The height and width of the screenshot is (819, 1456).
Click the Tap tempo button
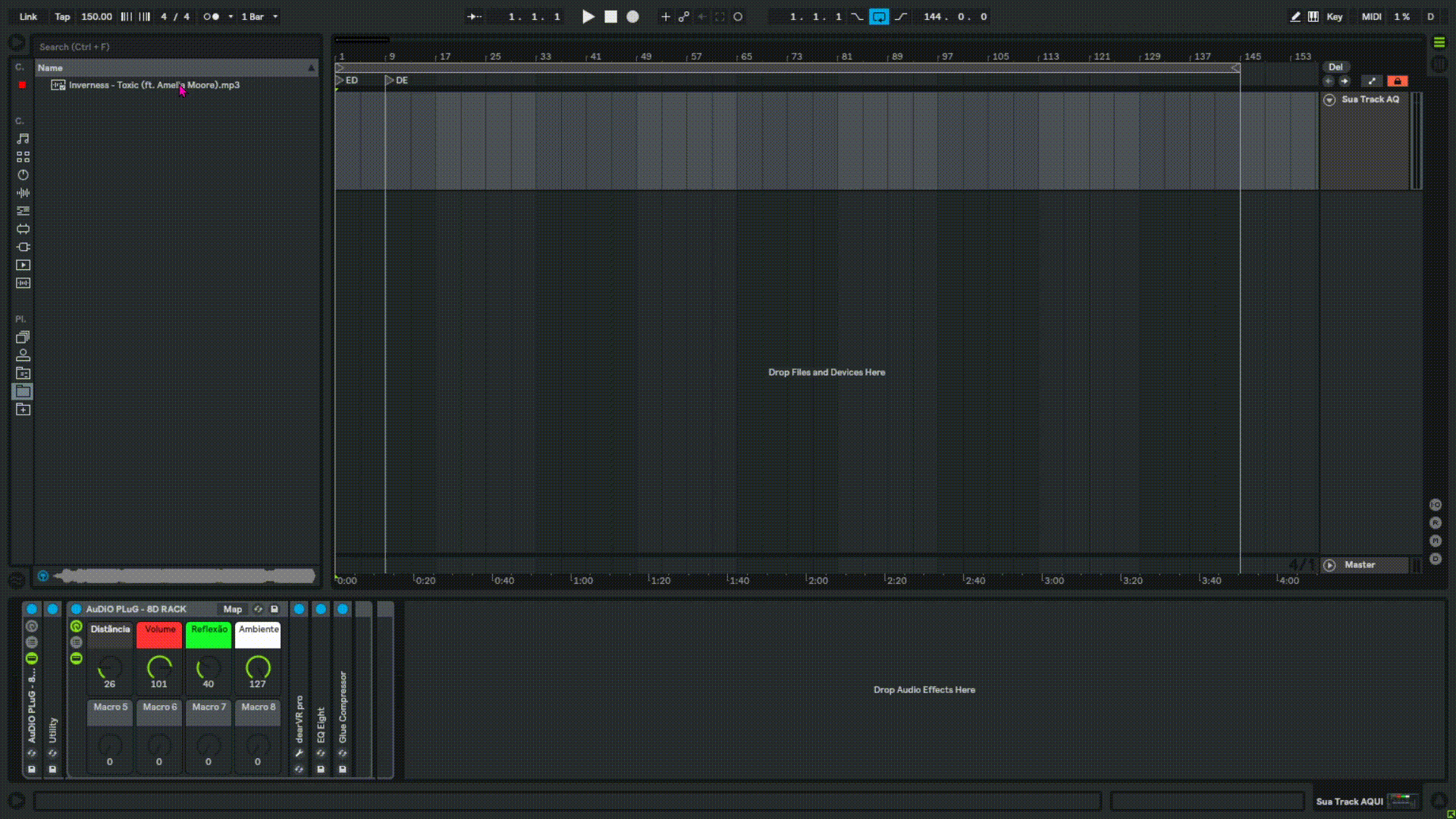62,17
